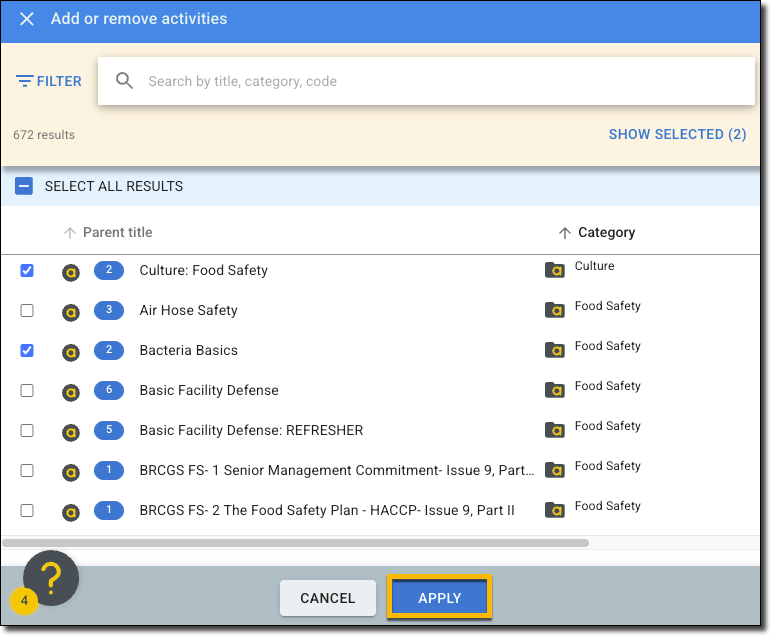Open the Filter options
771x636 pixels.
coord(49,81)
